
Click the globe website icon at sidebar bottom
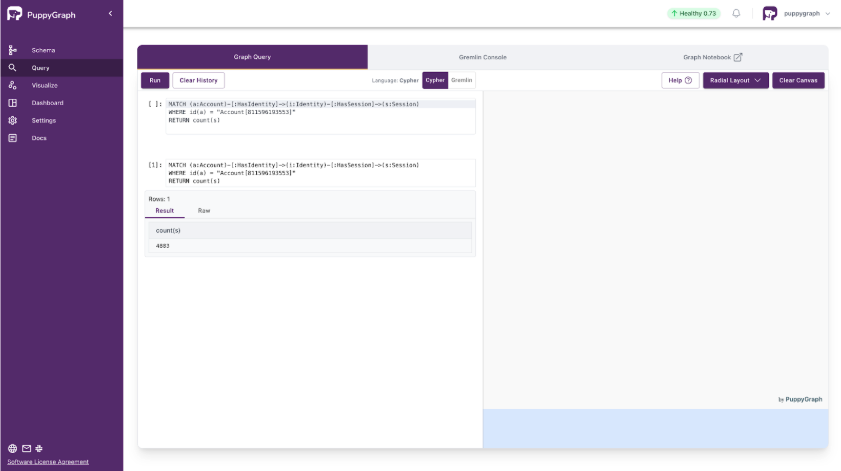point(12,449)
